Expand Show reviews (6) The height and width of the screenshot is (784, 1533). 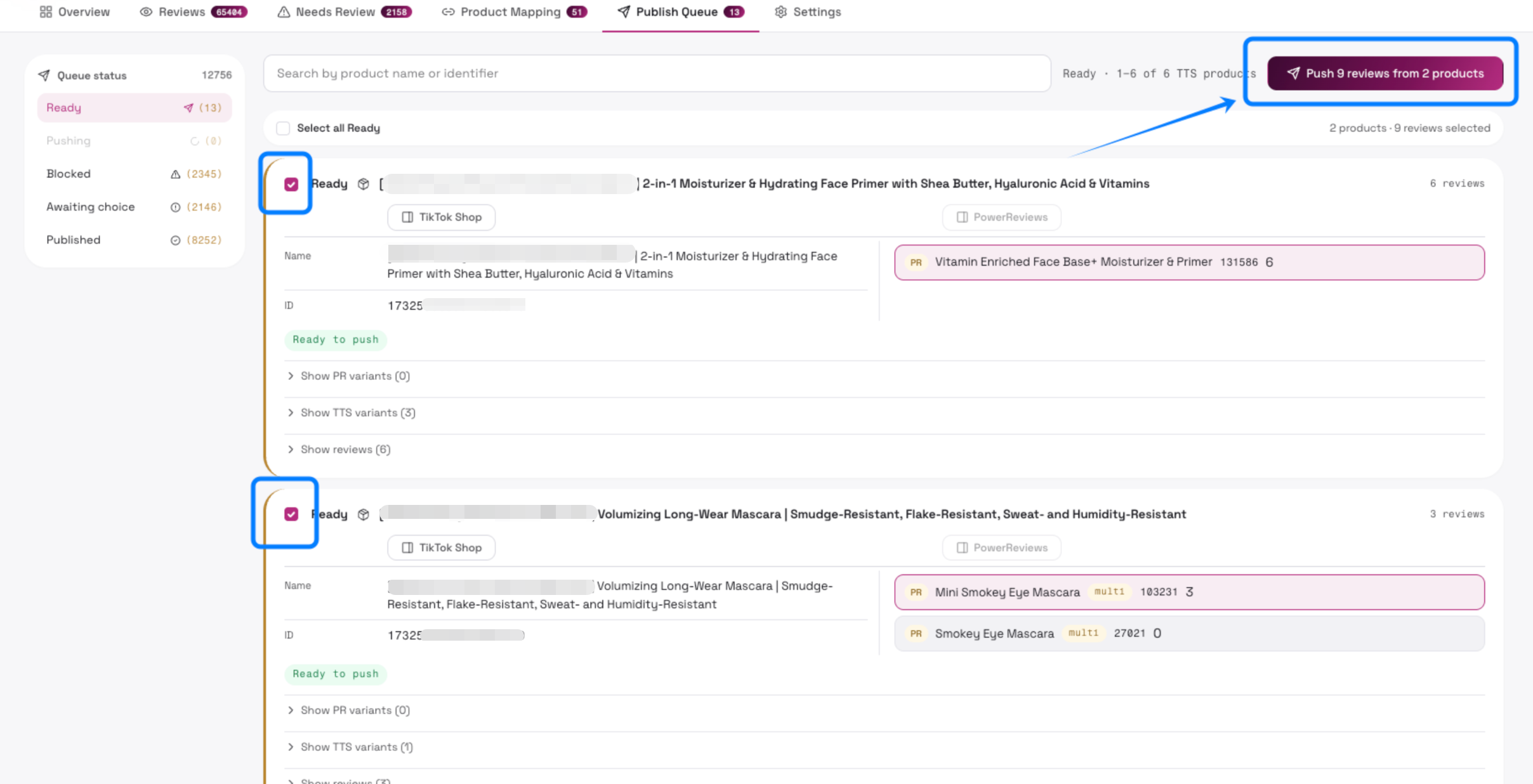339,450
